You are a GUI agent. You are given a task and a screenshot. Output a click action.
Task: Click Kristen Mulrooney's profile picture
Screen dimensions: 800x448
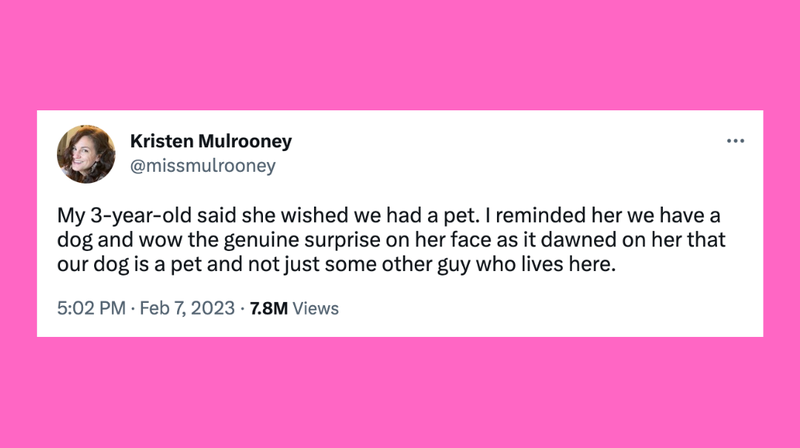point(86,154)
